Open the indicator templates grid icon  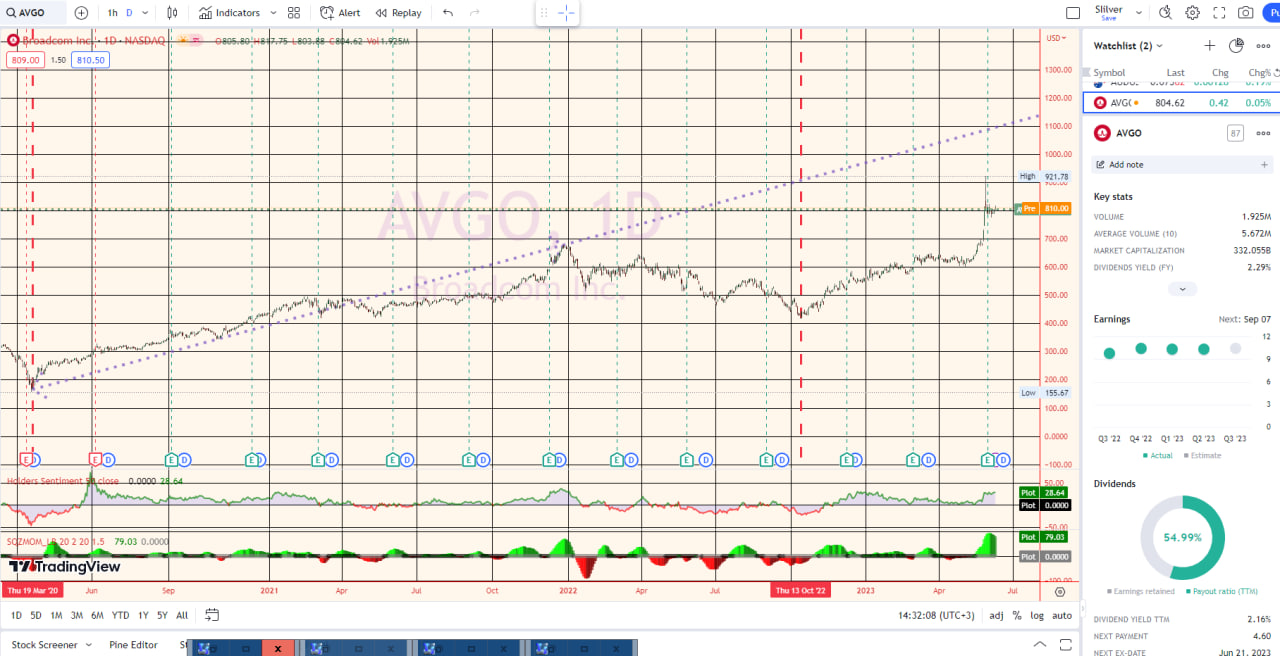tap(293, 13)
